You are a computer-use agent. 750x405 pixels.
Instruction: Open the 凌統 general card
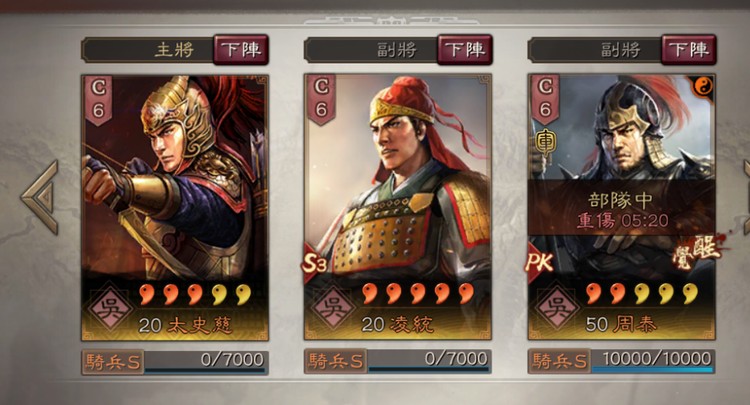(398, 207)
